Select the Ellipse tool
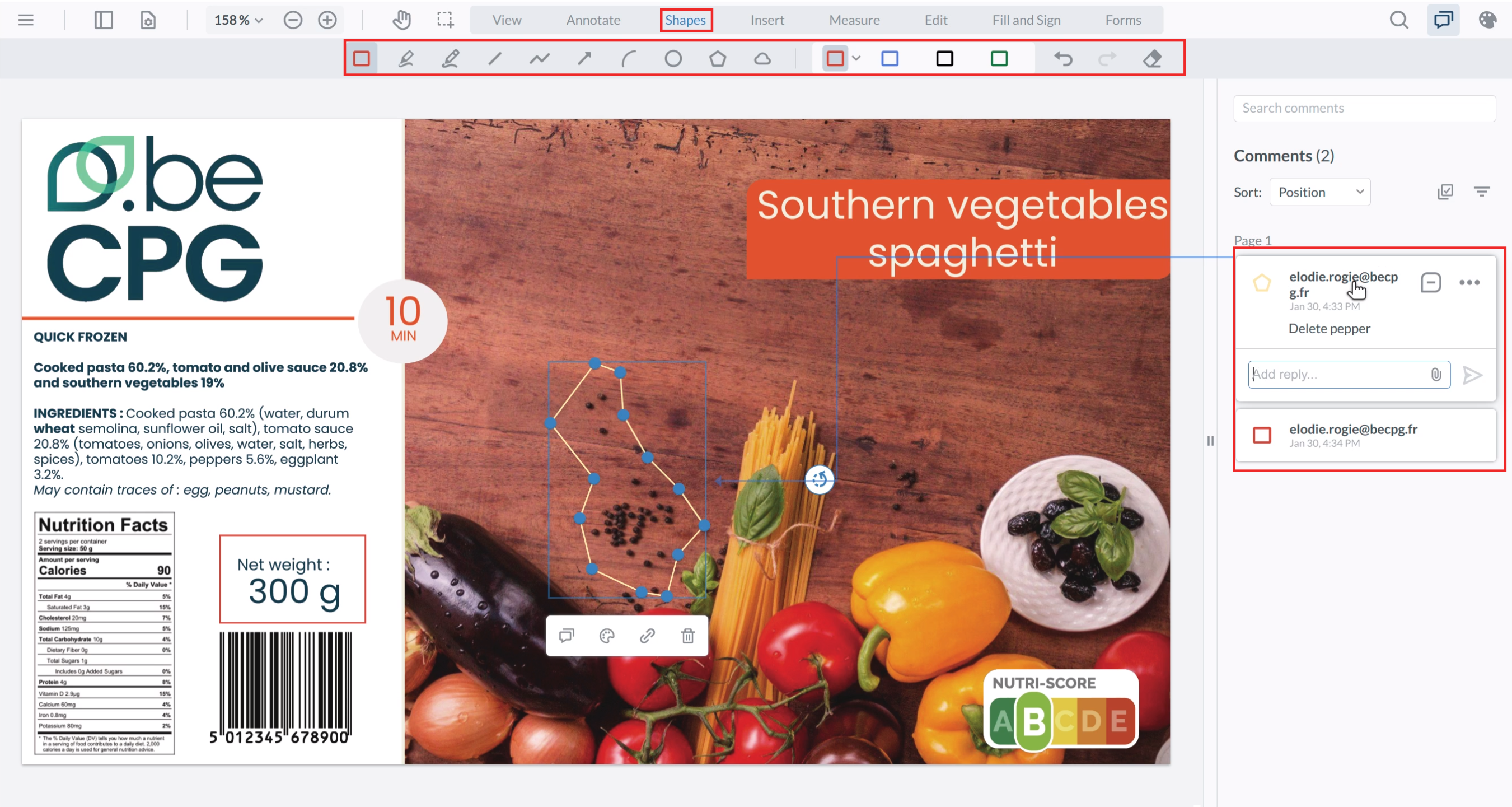Image resolution: width=1512 pixels, height=807 pixels. pyautogui.click(x=673, y=58)
